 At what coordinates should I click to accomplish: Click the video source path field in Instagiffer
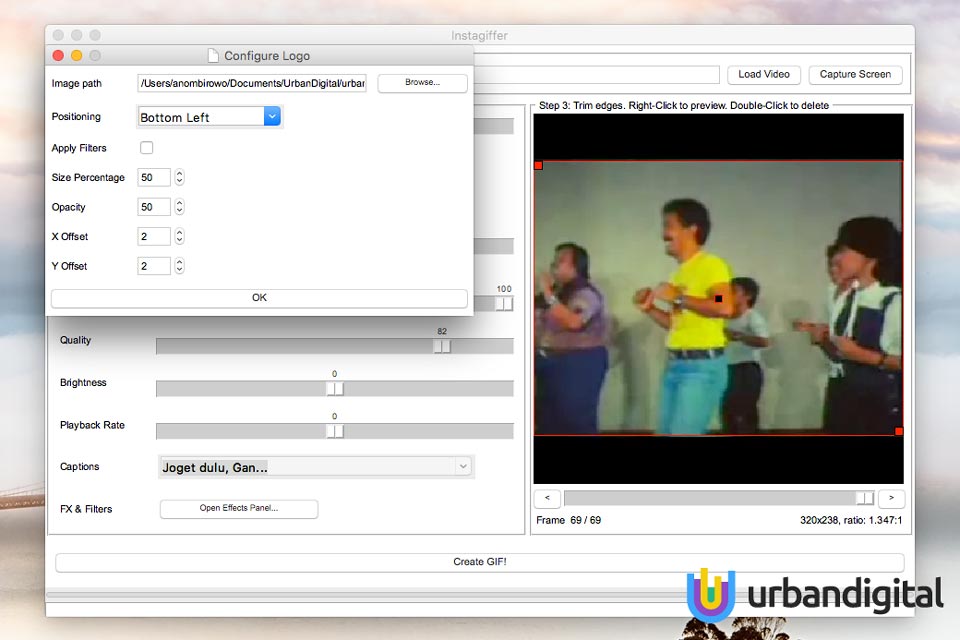tap(597, 75)
